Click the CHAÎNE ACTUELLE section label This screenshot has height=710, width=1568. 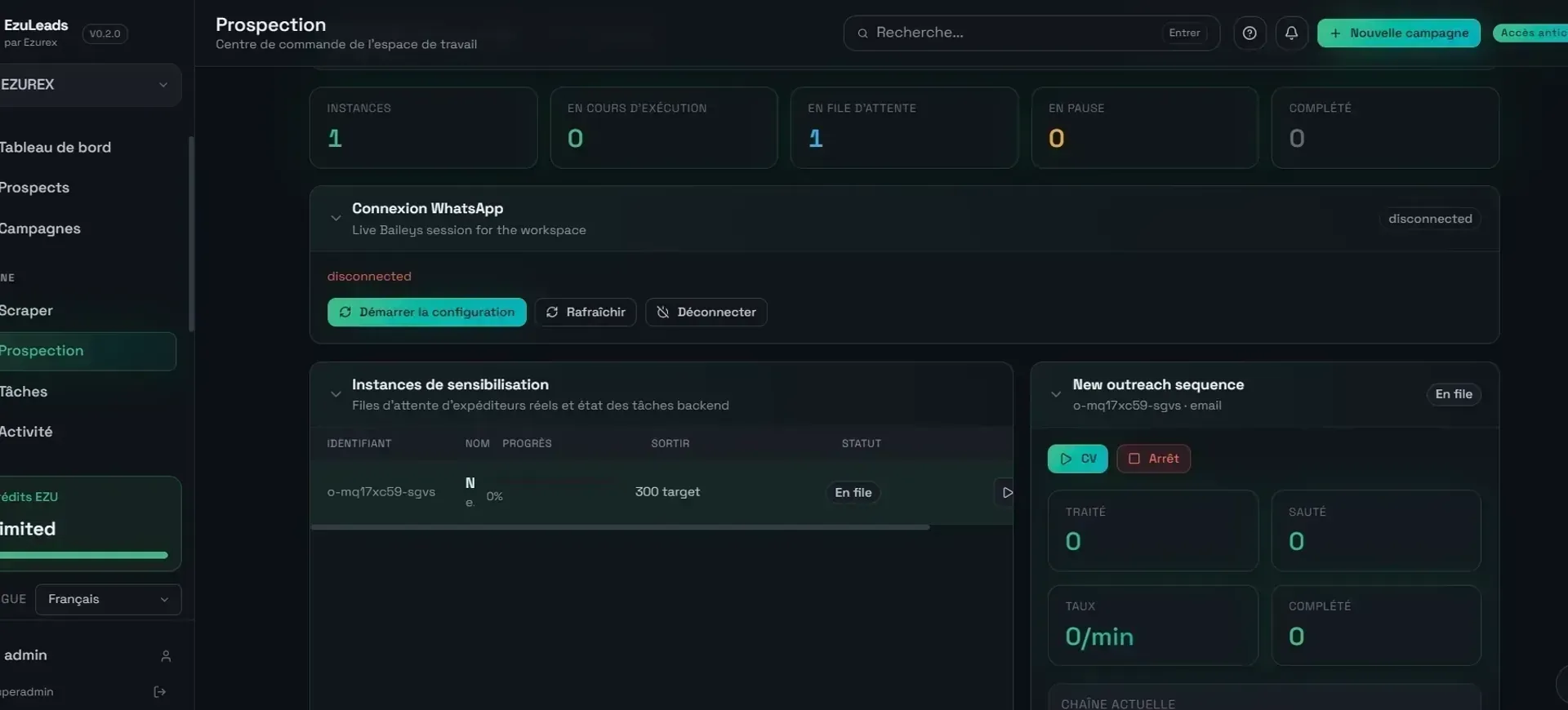1118,703
